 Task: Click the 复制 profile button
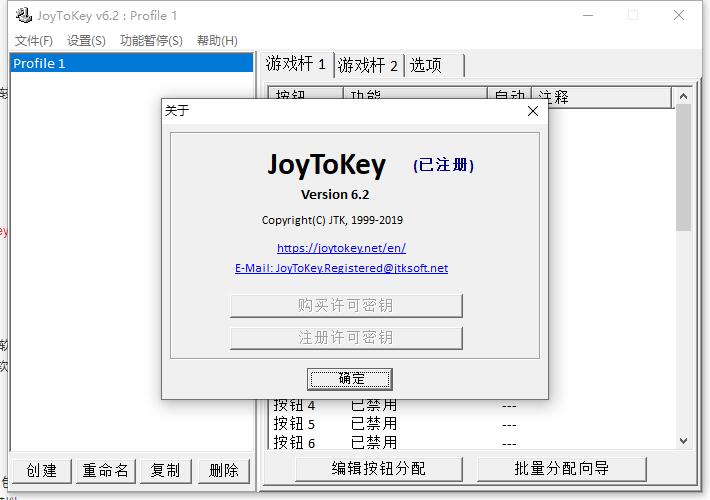(x=166, y=471)
